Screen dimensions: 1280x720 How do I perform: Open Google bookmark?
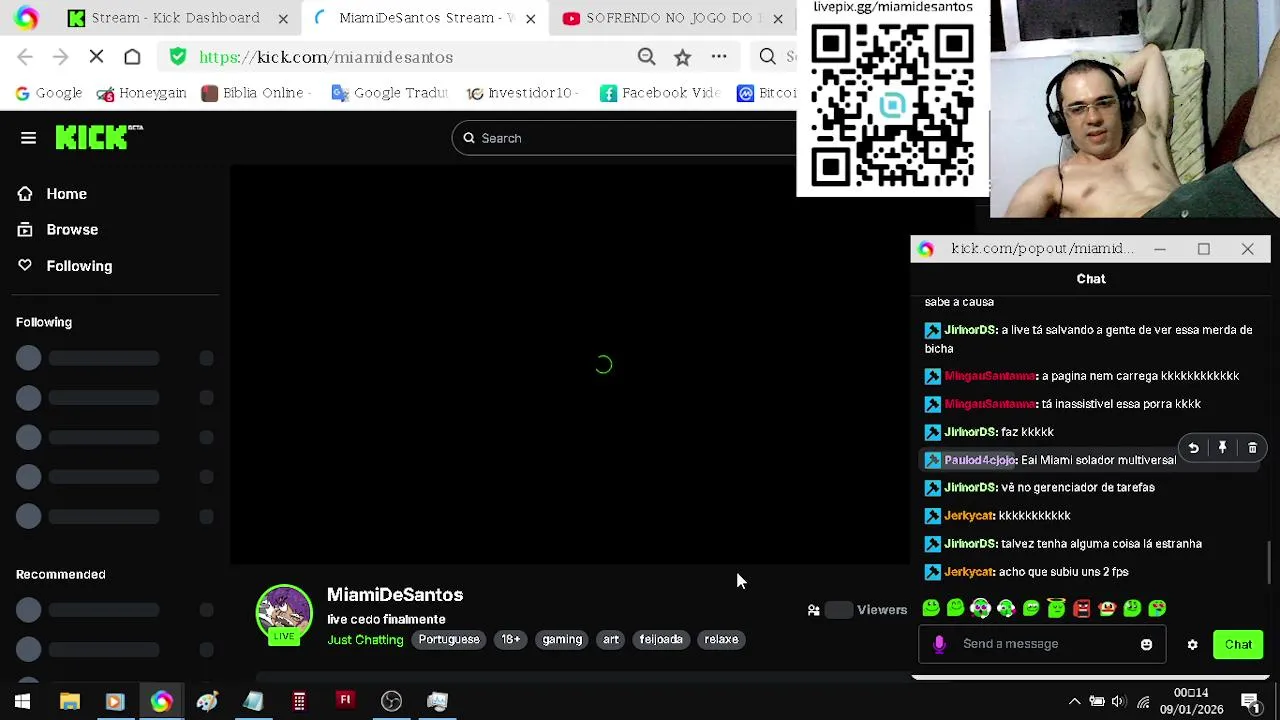(48, 93)
